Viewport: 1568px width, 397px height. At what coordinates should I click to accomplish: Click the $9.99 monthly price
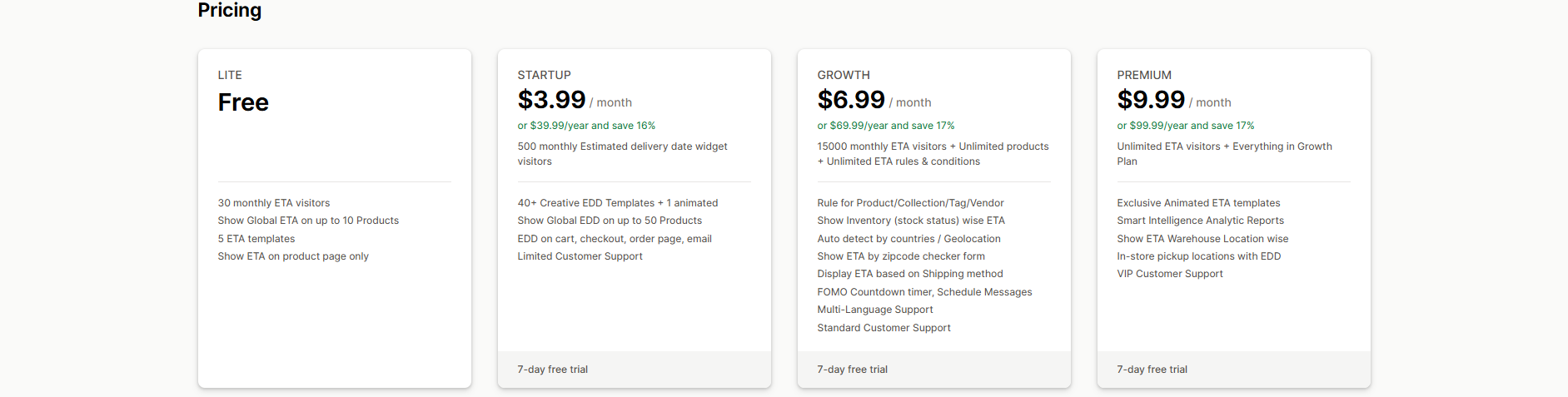tap(1151, 100)
